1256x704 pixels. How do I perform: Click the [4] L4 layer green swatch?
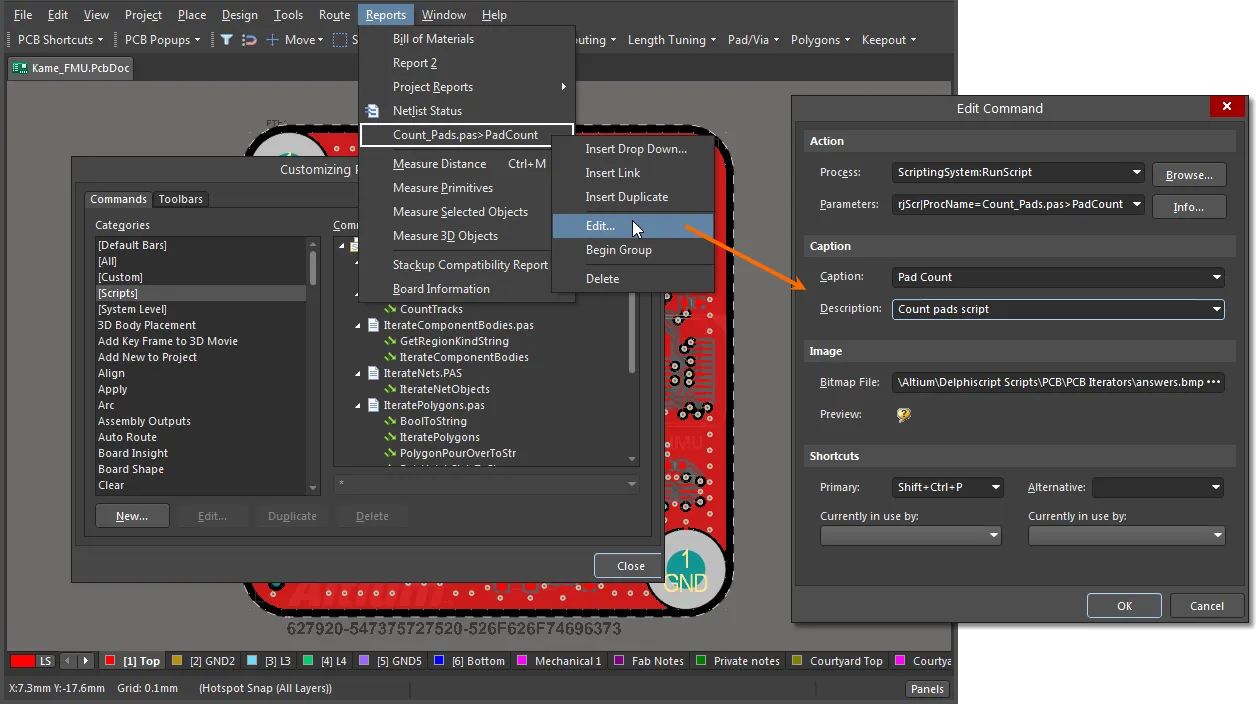(309, 661)
